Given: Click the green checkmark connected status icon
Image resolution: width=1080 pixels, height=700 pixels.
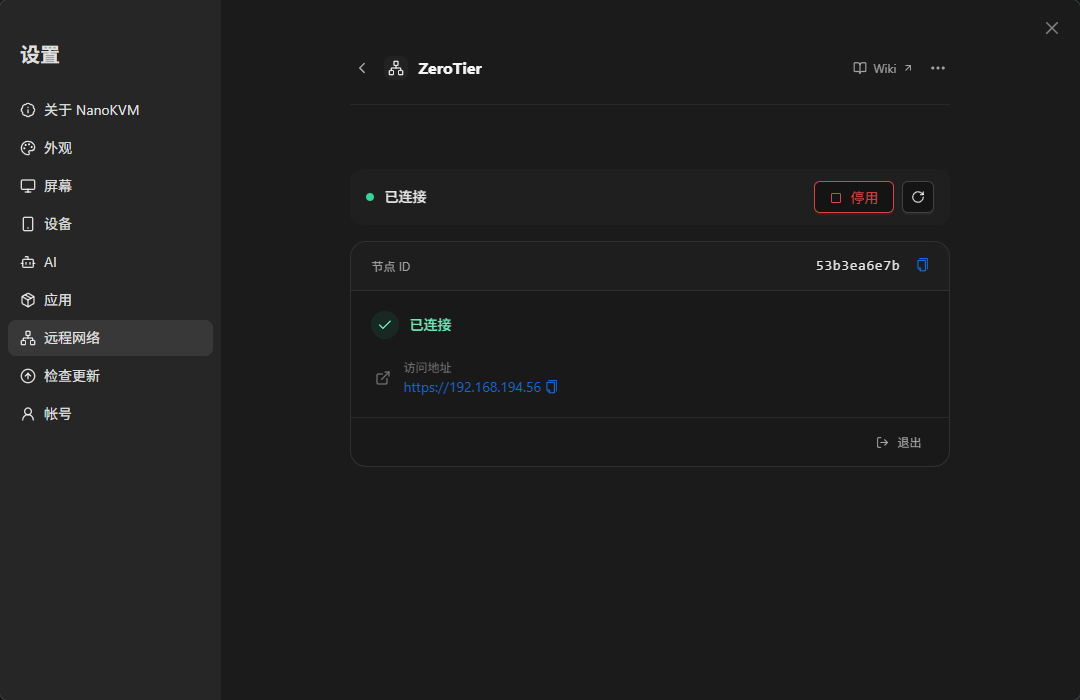Looking at the screenshot, I should click(385, 325).
